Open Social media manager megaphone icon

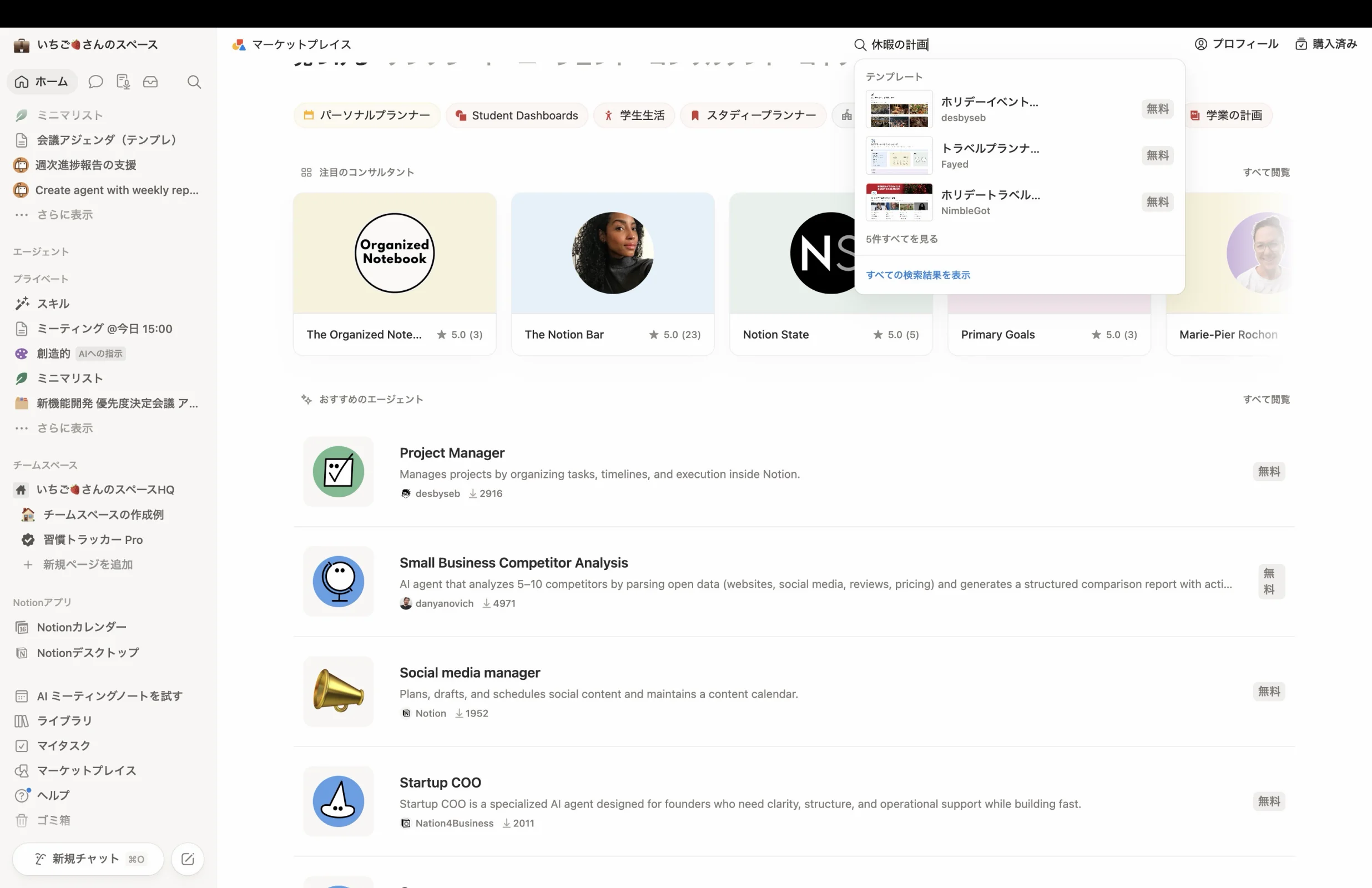tap(339, 692)
